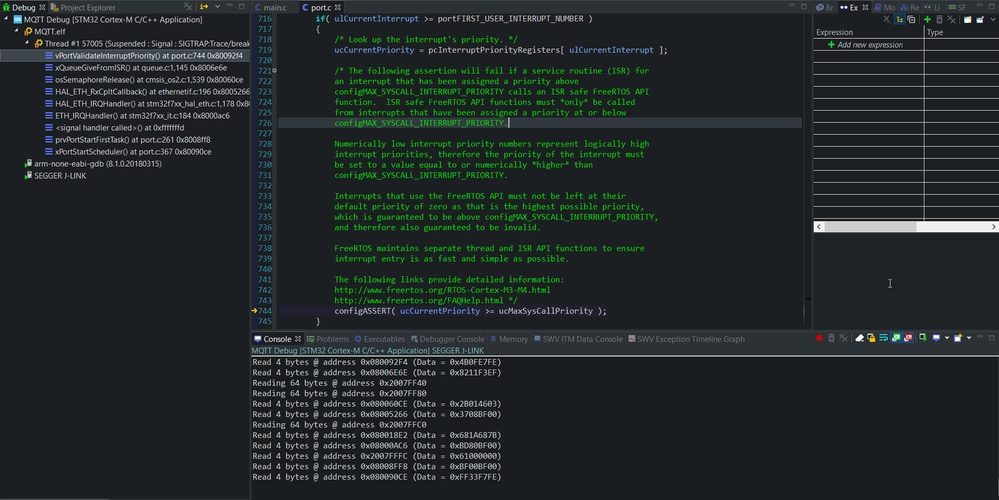Click scrollbar left arrow in Expressions view

point(819,226)
